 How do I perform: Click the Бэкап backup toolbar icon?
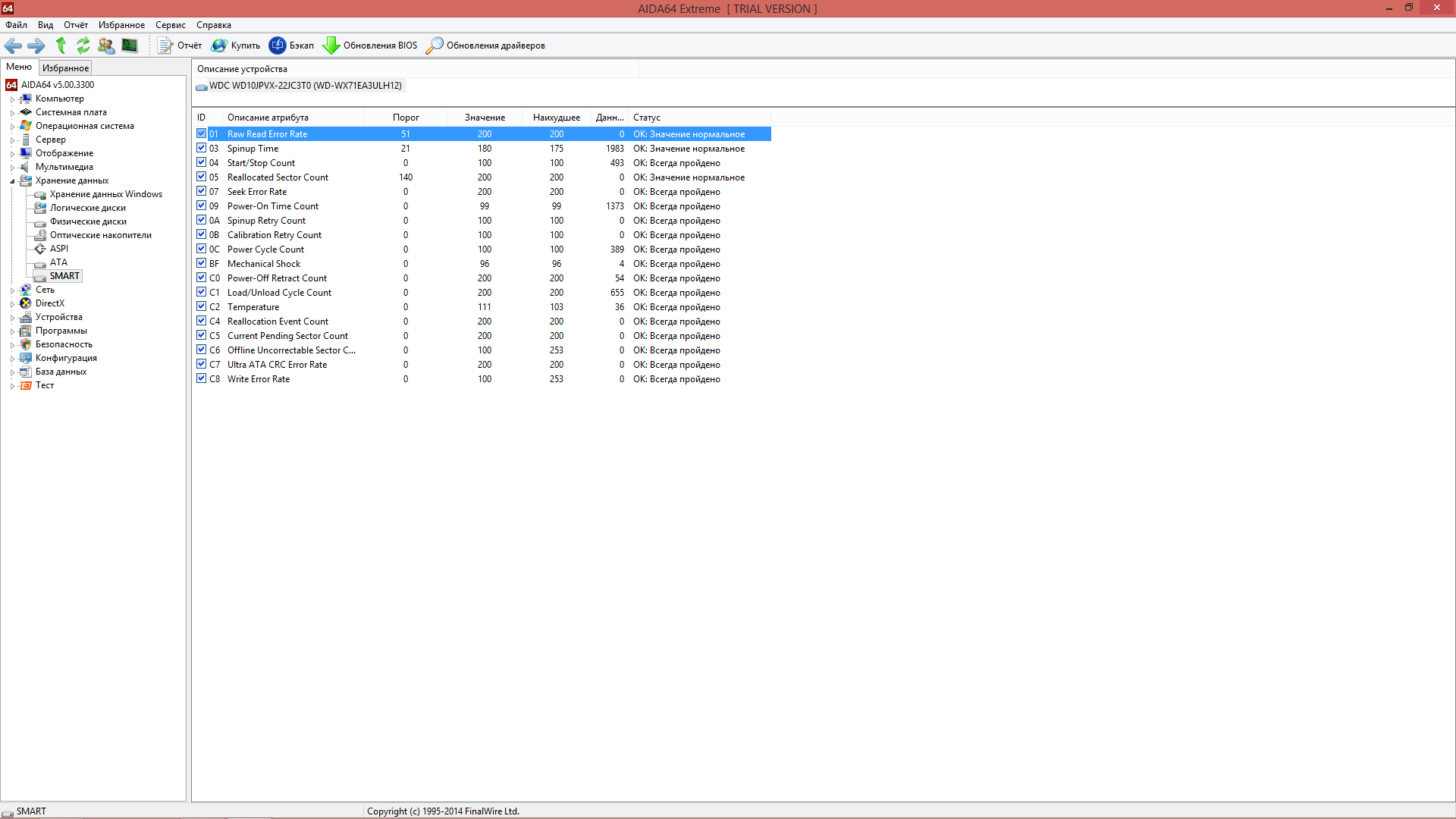pos(291,45)
